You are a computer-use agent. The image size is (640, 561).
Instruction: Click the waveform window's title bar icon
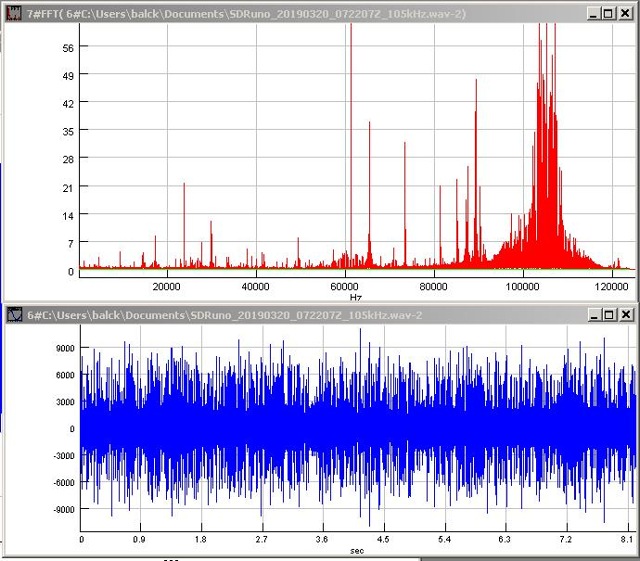[x=14, y=315]
